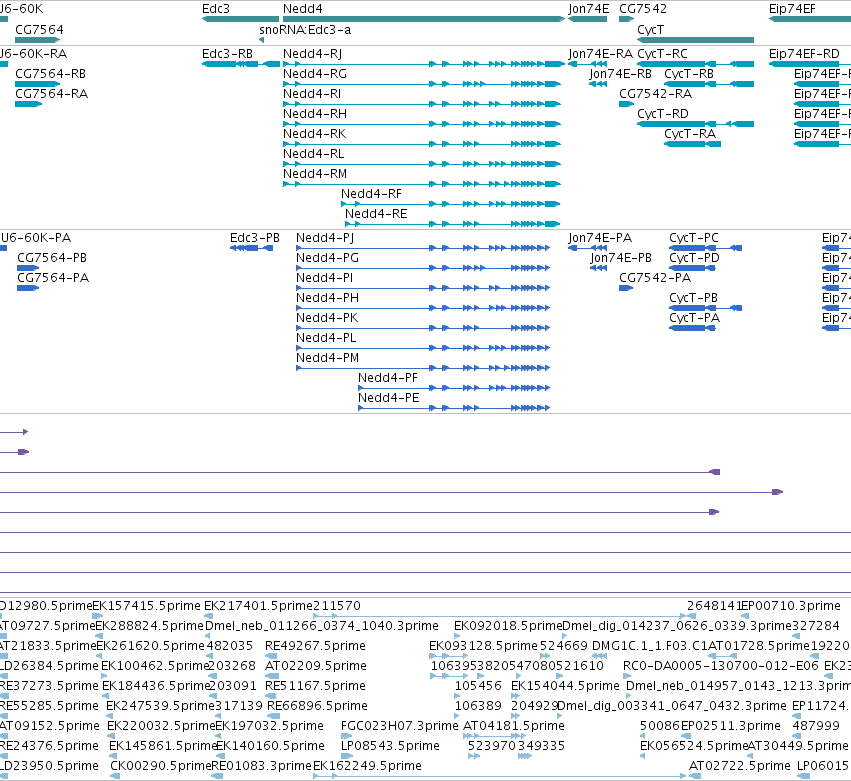Select the CycT-RA transcript label
851x781 pixels.
(x=690, y=134)
